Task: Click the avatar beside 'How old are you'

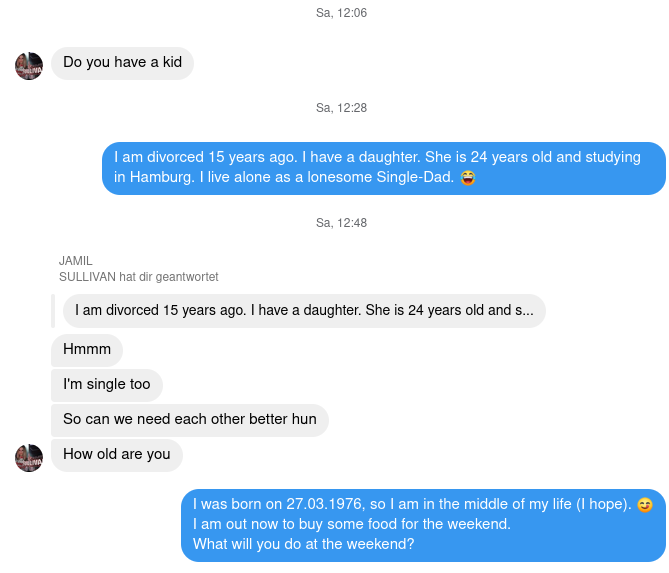Action: click(x=29, y=458)
